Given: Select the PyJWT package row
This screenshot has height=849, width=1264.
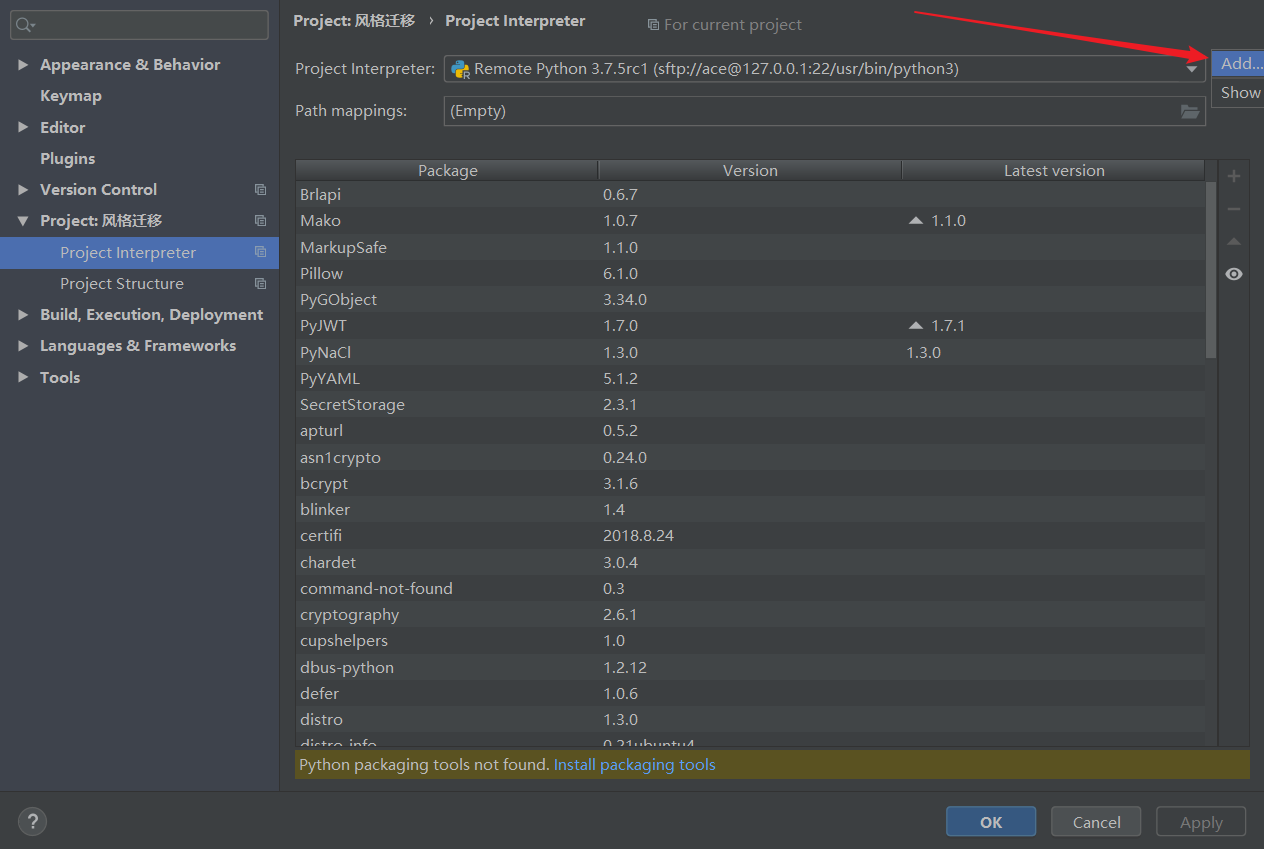Looking at the screenshot, I should click(750, 326).
